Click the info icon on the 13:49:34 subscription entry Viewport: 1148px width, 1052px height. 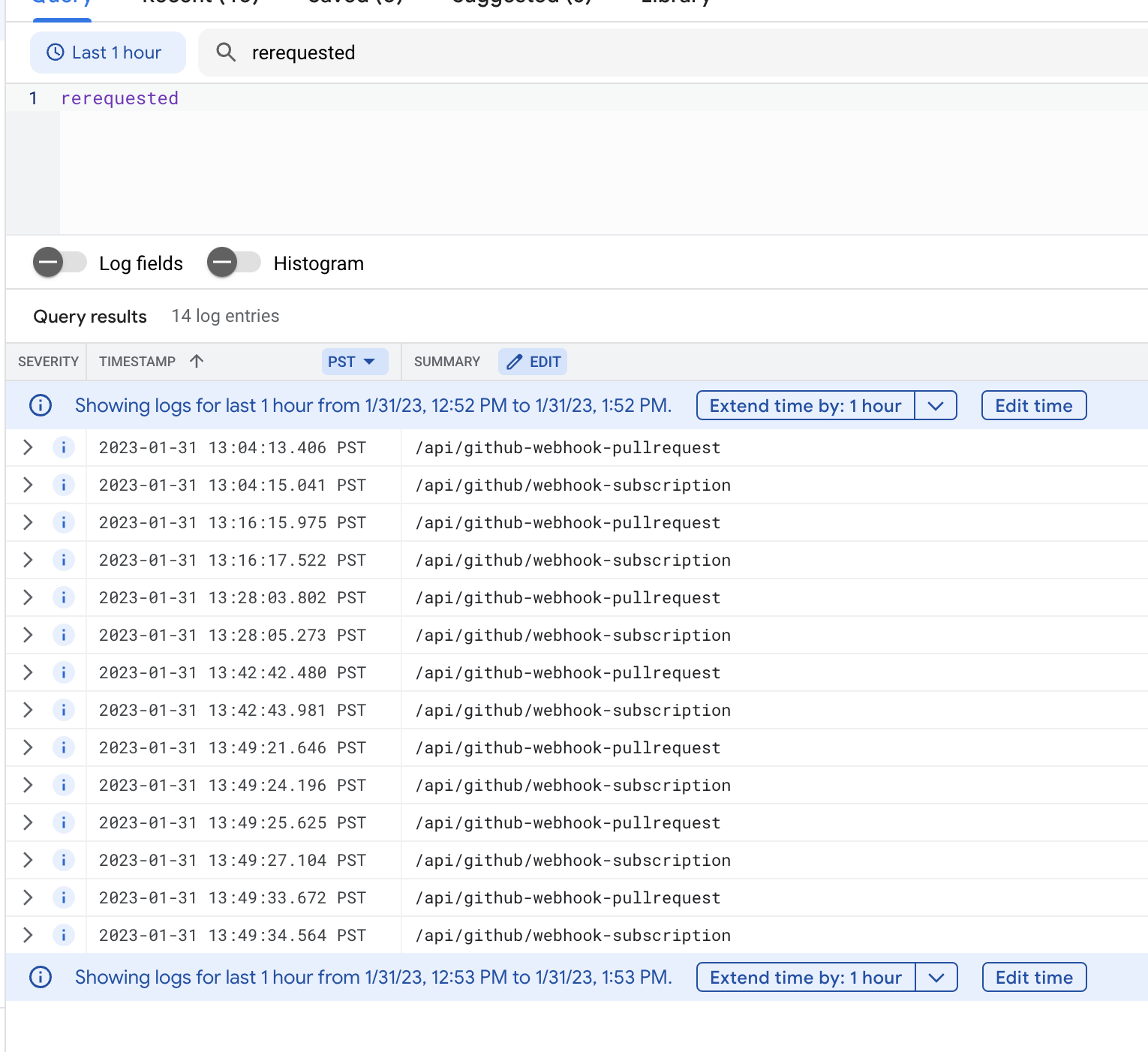(64, 935)
